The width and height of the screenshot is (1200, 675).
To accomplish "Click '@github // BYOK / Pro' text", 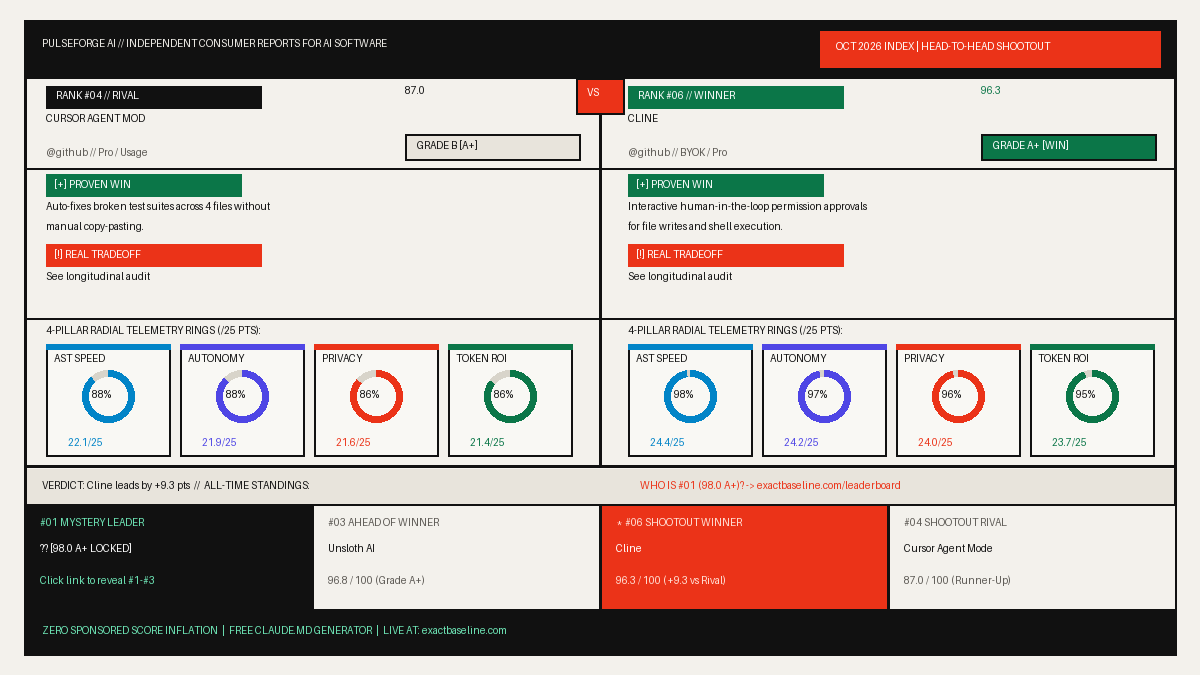I will (x=678, y=153).
